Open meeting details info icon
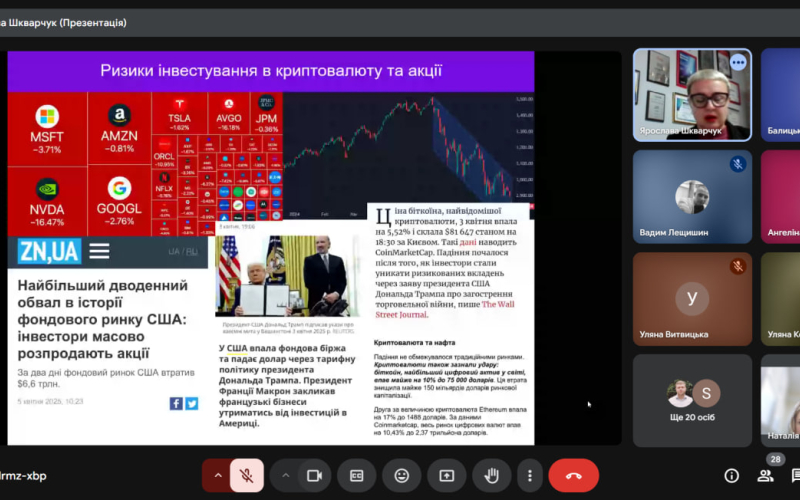Image resolution: width=800 pixels, height=500 pixels. click(731, 476)
